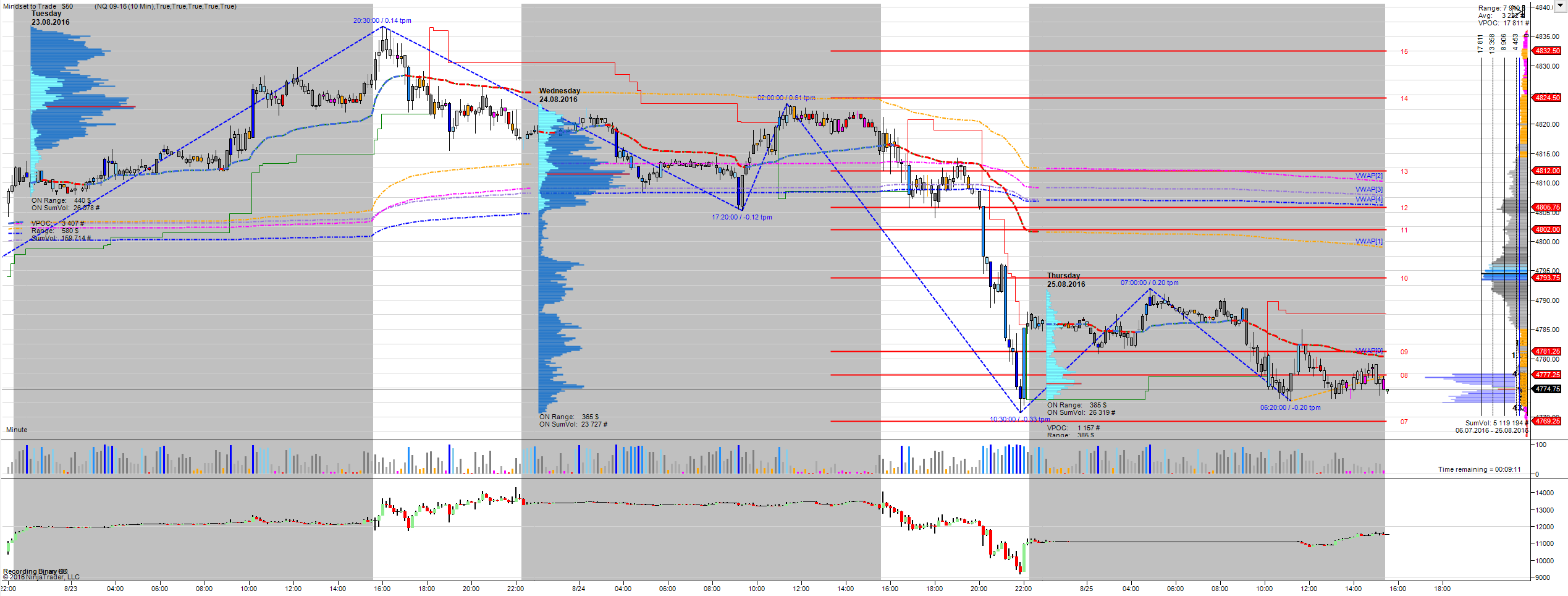Select the 4785.00 price axis label
1568x596 pixels.
[1548, 330]
